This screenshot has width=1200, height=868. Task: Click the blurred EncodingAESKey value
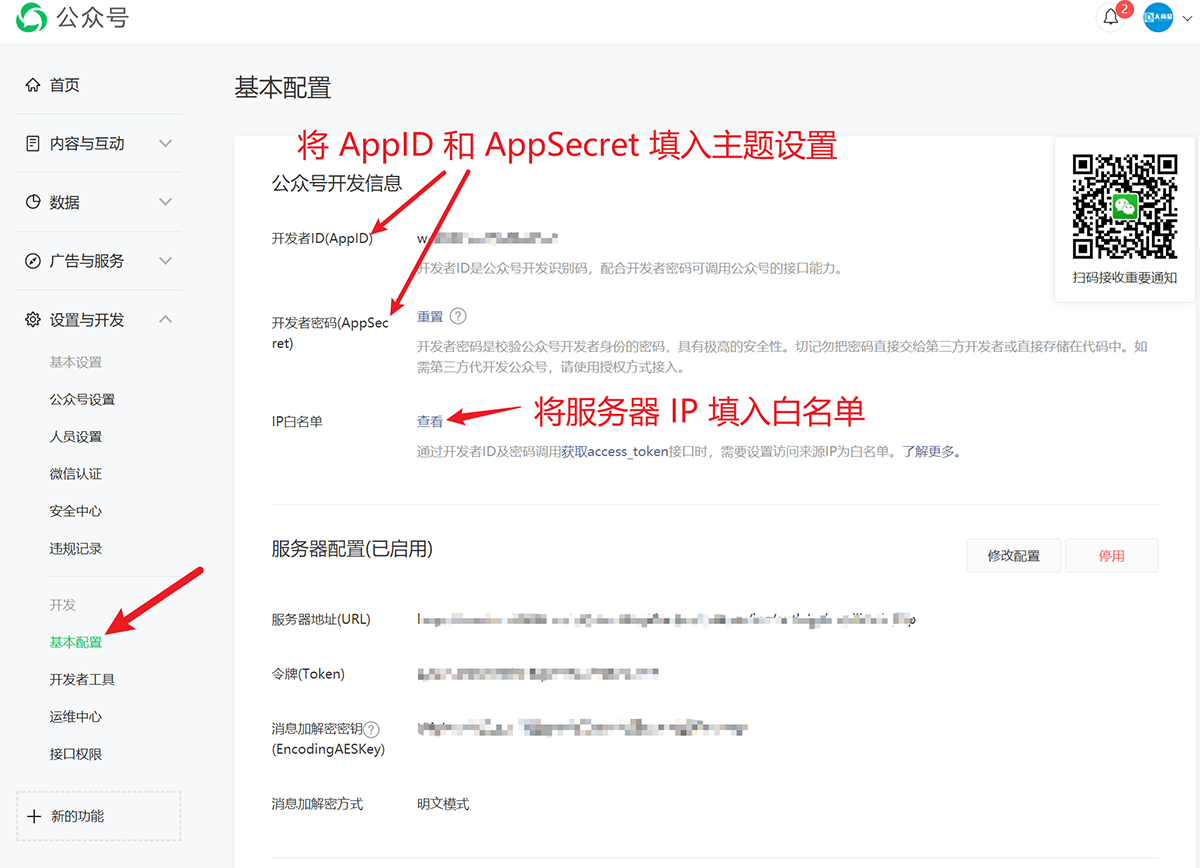point(582,730)
